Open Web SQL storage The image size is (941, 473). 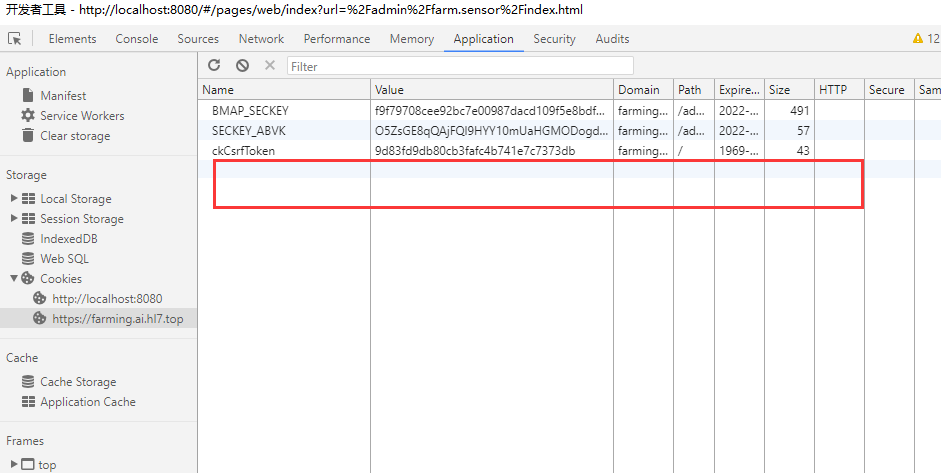pyautogui.click(x=64, y=259)
